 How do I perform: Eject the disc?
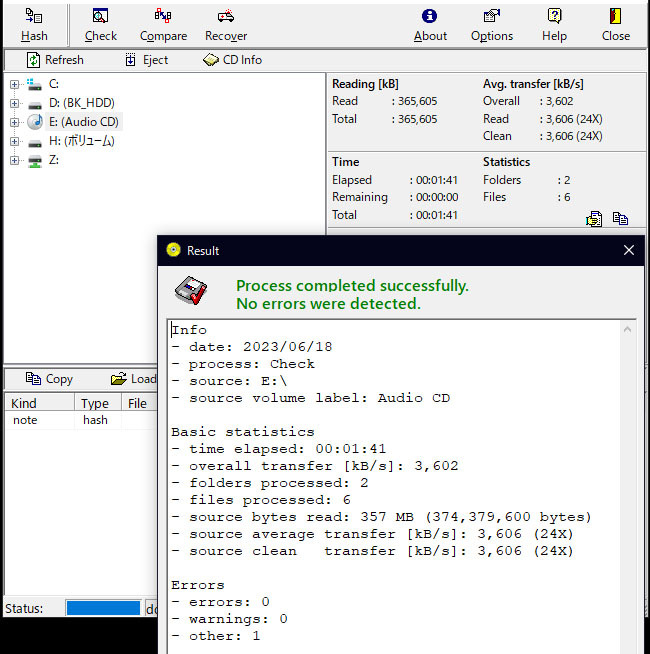click(x=146, y=60)
